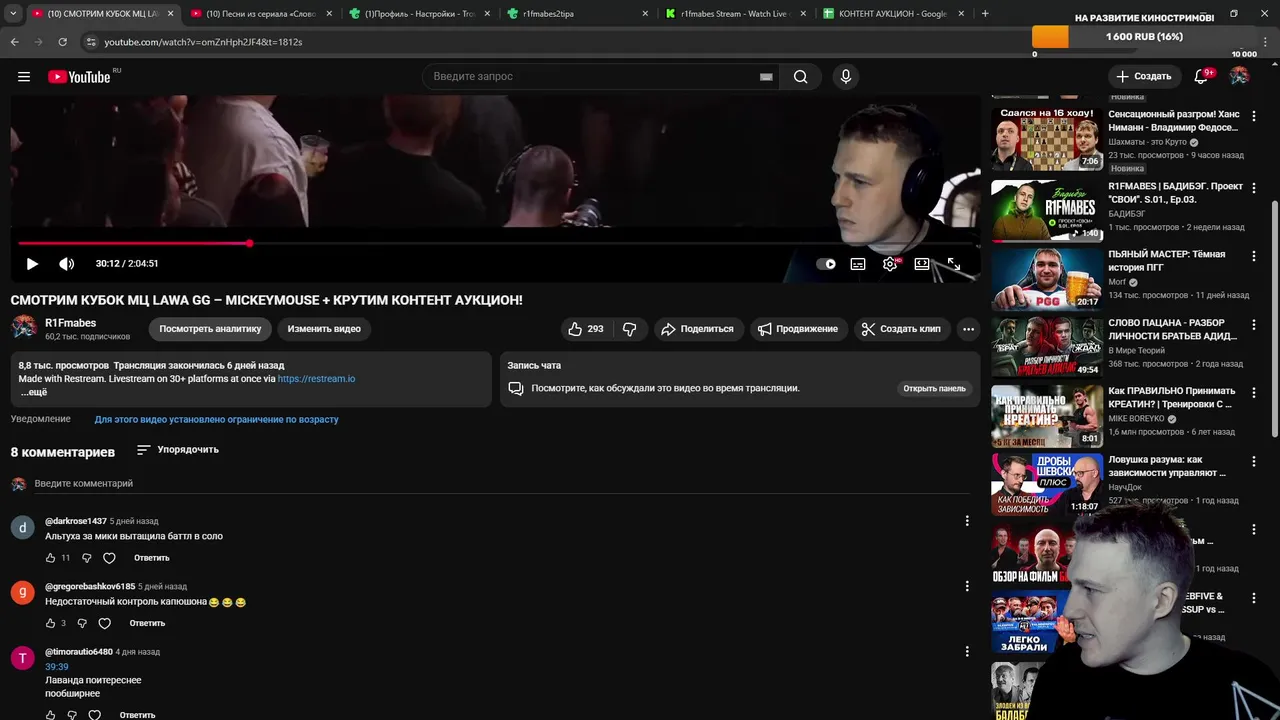Toggle autoplay switch in player

826,264
